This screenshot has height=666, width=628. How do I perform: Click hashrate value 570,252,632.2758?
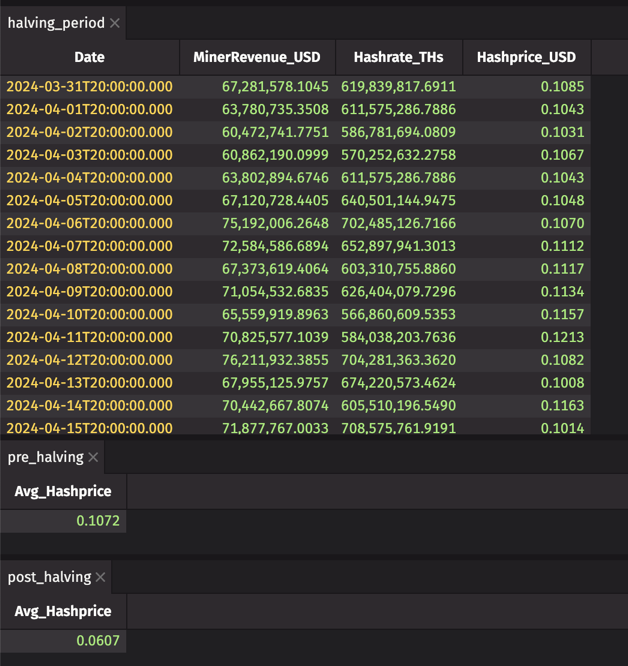click(x=398, y=155)
